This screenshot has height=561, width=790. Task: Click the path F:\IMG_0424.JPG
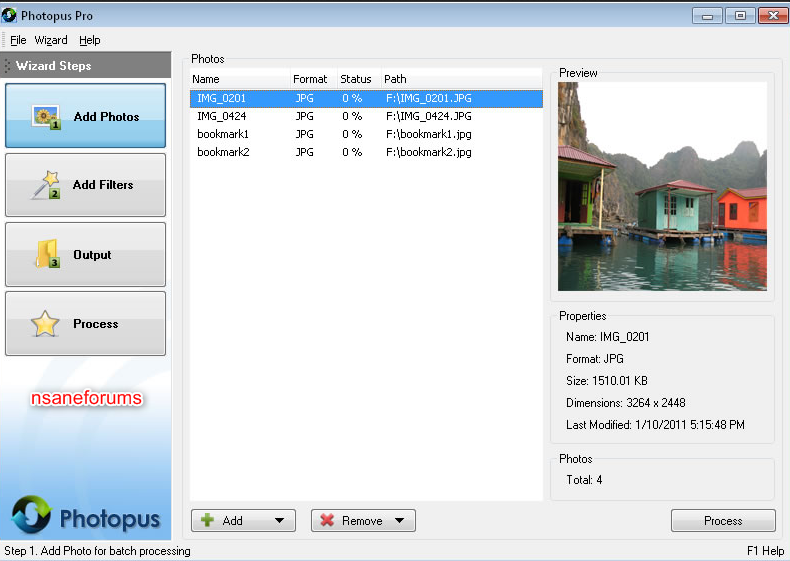[x=429, y=116]
